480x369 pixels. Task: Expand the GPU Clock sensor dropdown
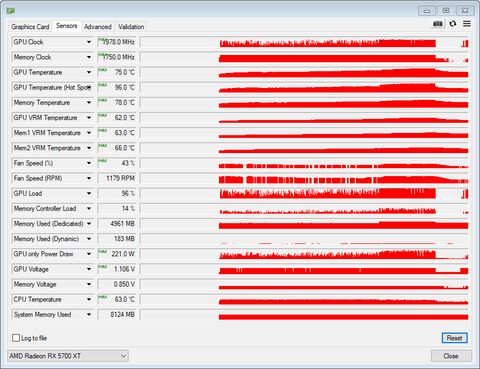pyautogui.click(x=89, y=42)
